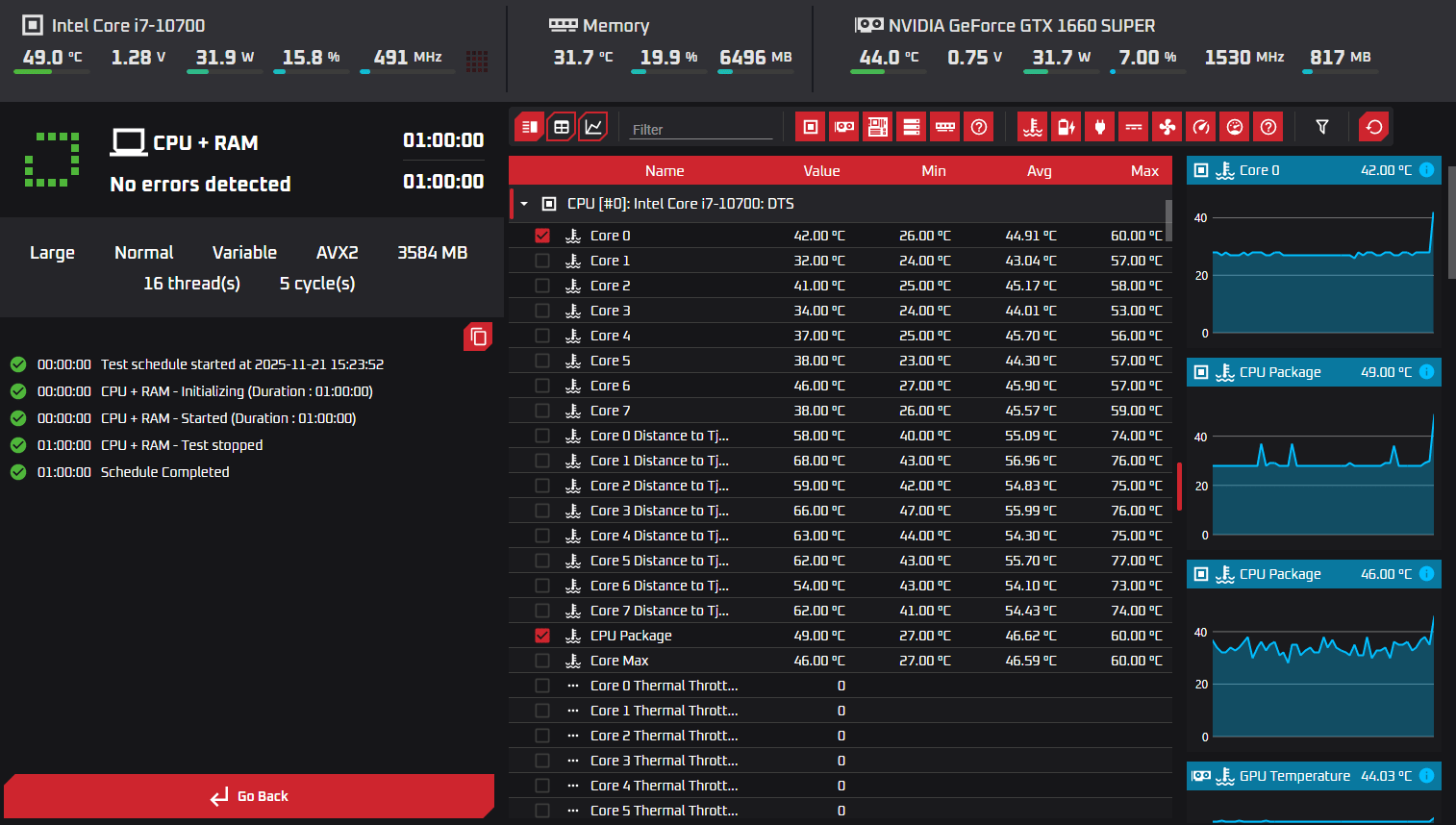The image size is (1456, 825).
Task: Click the 'CPU + RAM - Test stopped' log entry
Action: [x=182, y=445]
